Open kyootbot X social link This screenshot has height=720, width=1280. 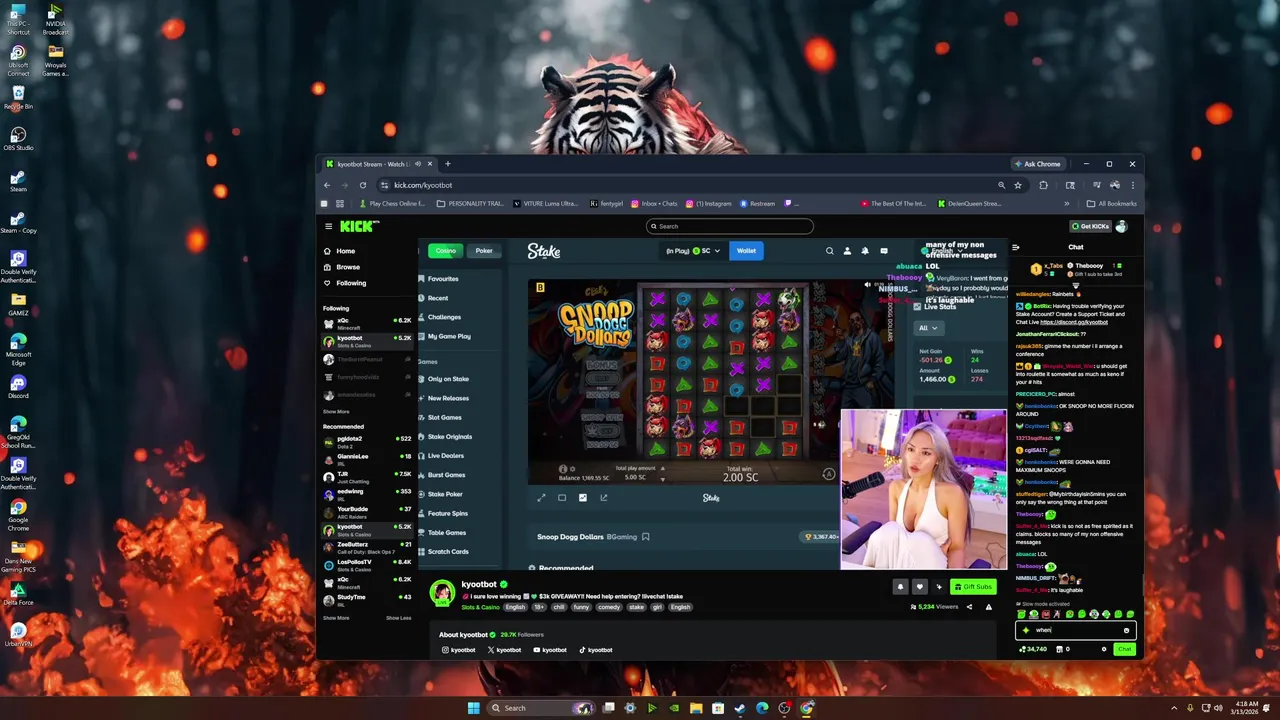pos(504,650)
